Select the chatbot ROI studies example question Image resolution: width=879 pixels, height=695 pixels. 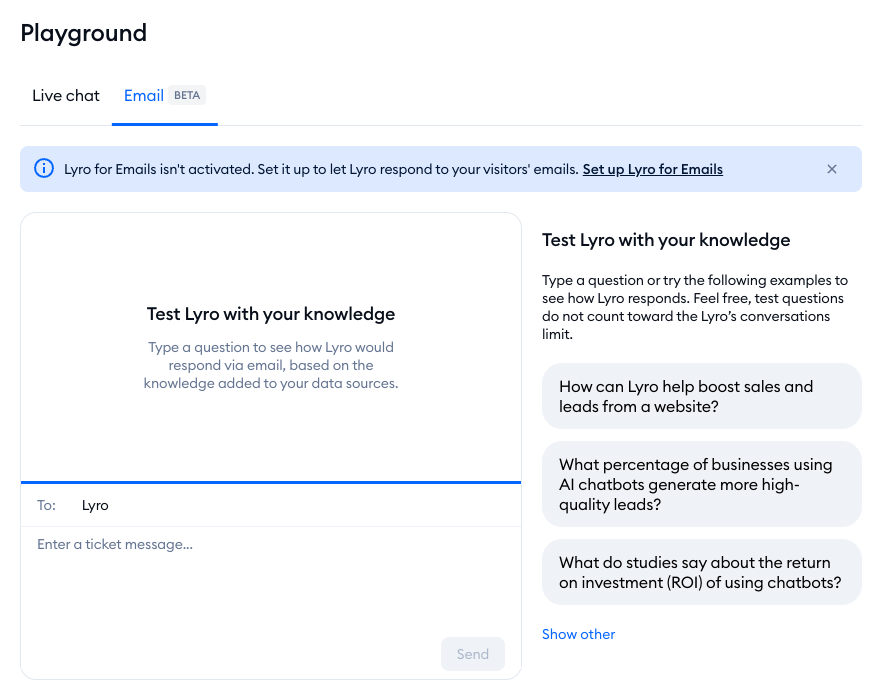[x=700, y=572]
